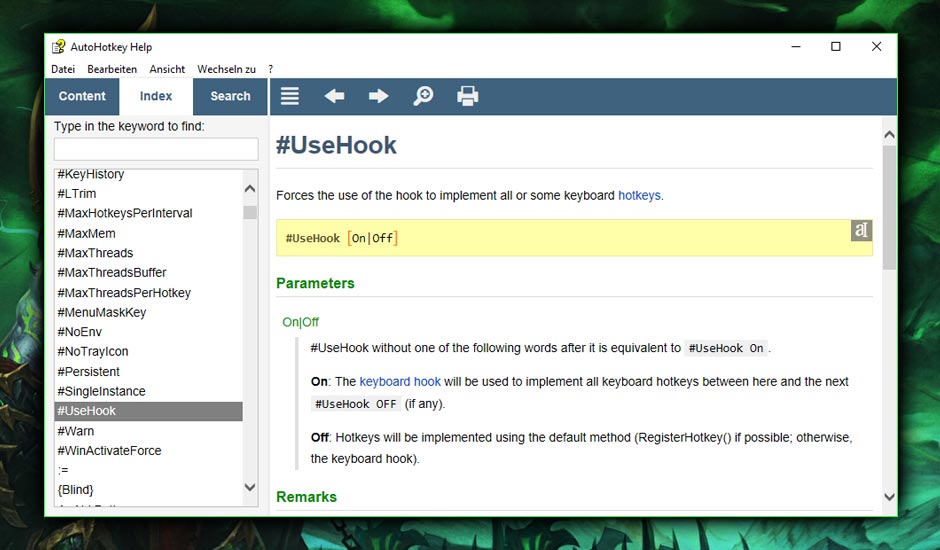
Task: Click the table of contents list icon
Action: tap(290, 96)
